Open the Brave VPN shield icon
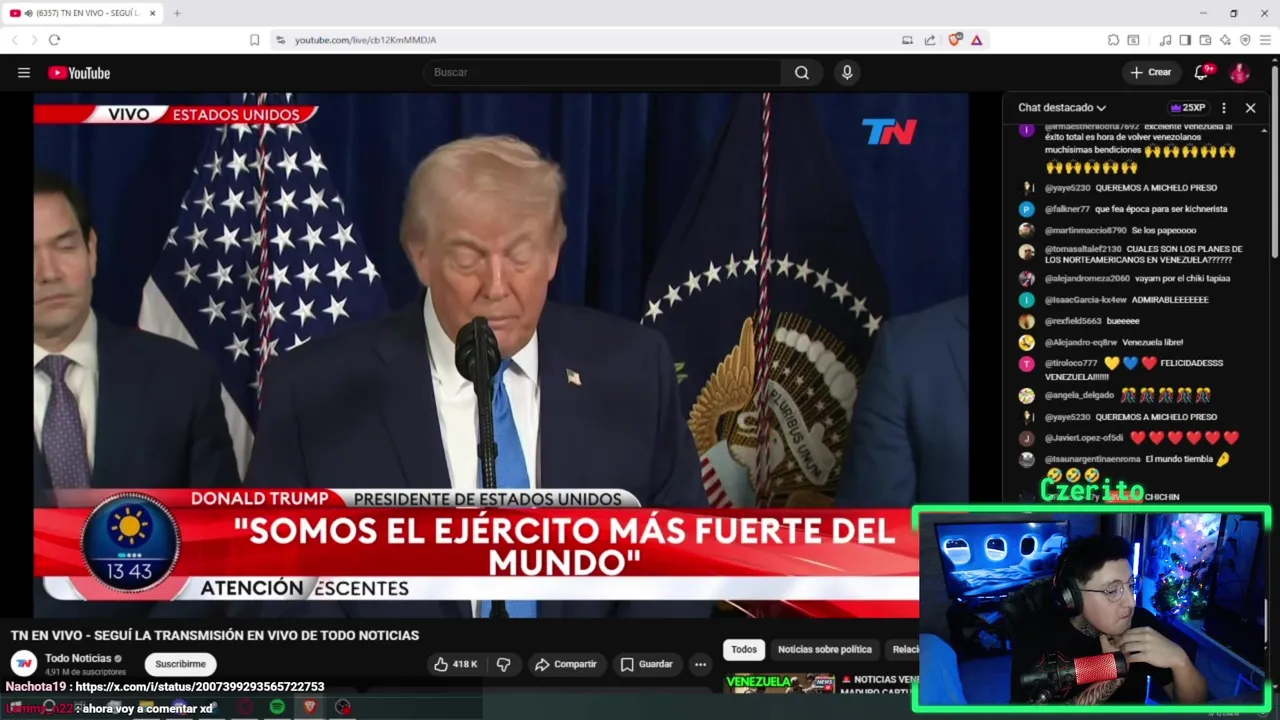The image size is (1280, 720). 1245,40
